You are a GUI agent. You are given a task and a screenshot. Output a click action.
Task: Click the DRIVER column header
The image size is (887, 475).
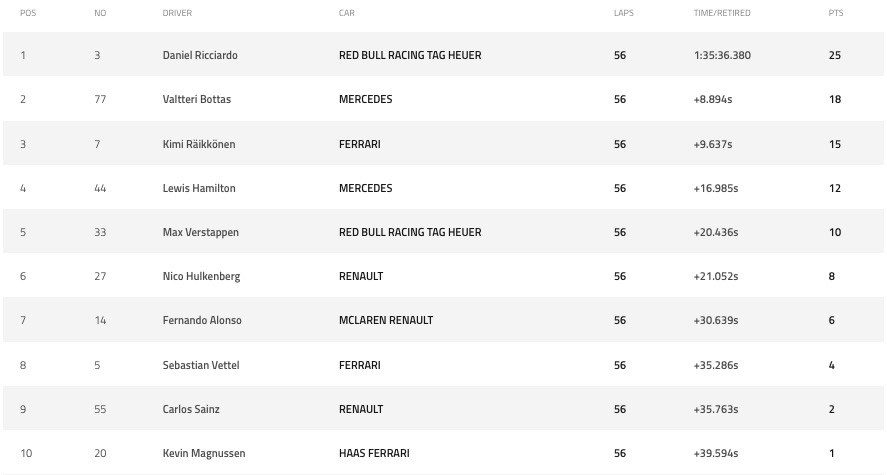click(177, 13)
